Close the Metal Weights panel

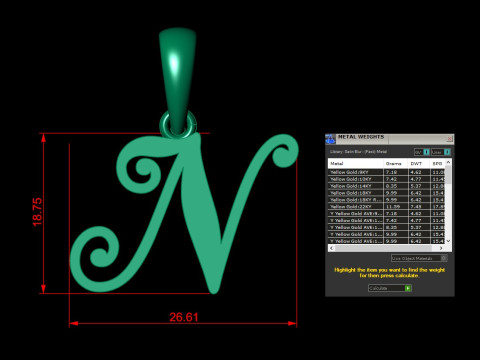[449, 138]
